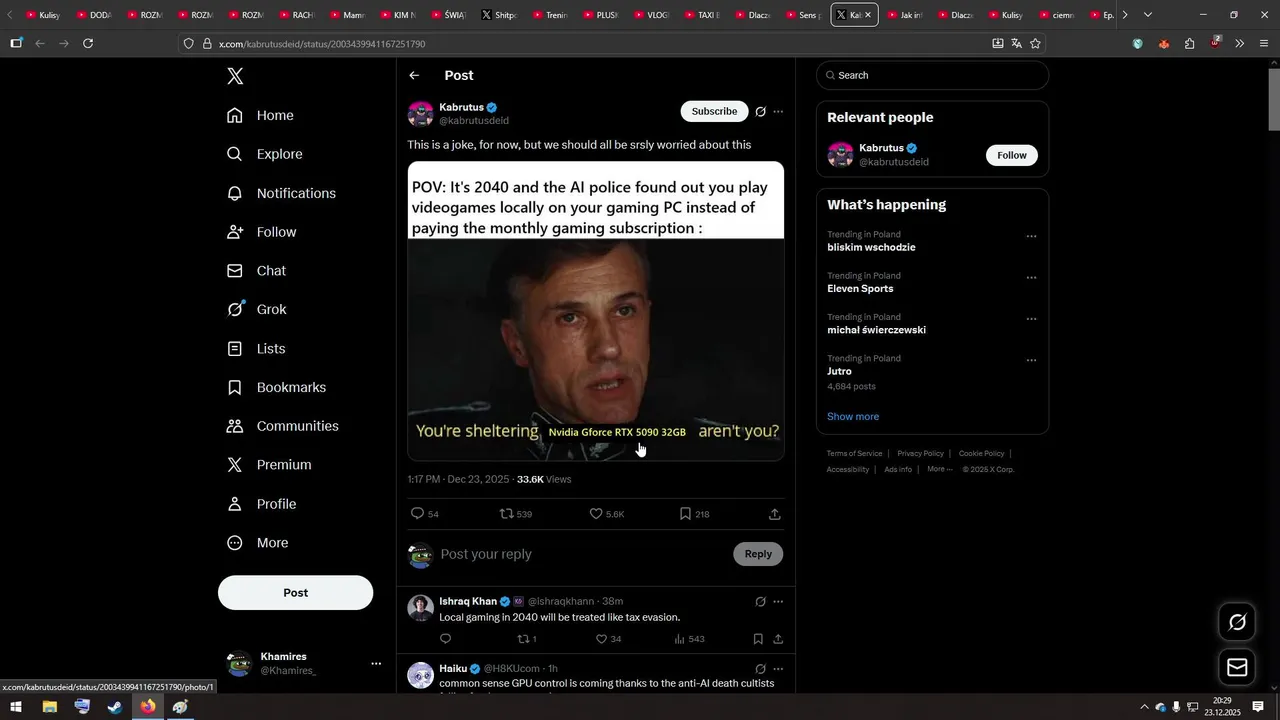Open the floating messages envelope button

click(1237, 667)
